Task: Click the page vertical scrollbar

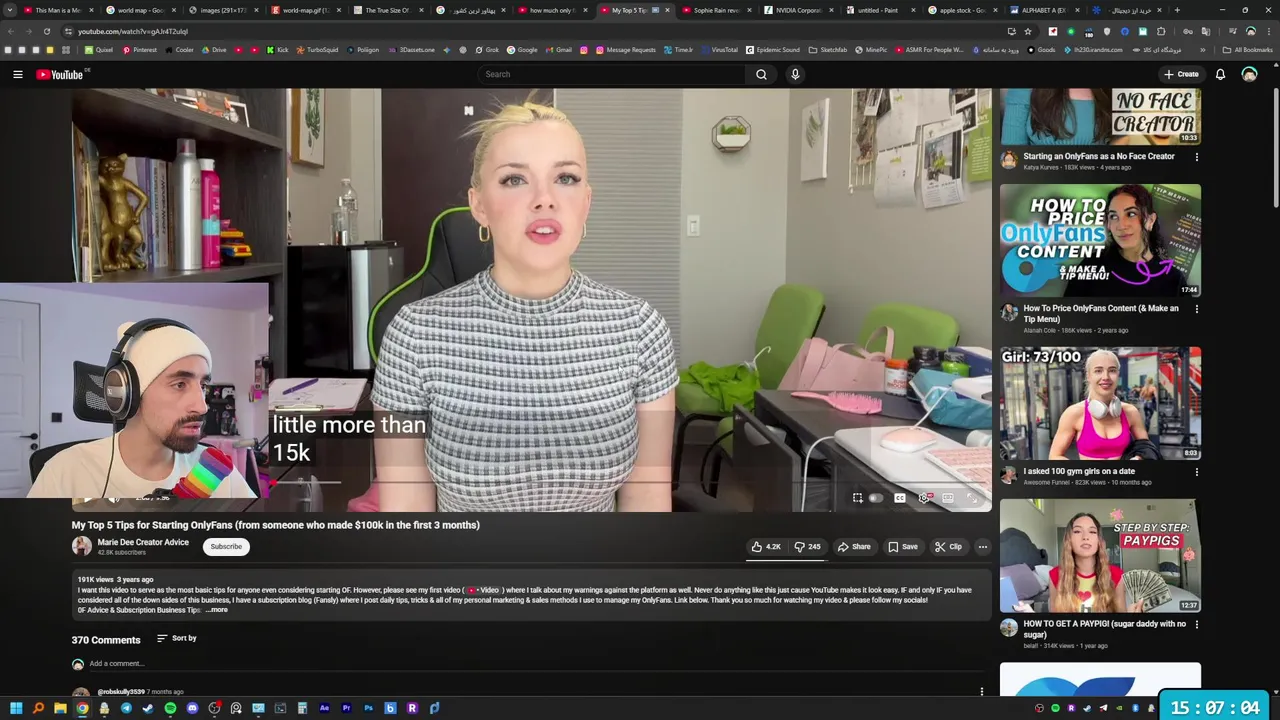Action: coord(1275,147)
